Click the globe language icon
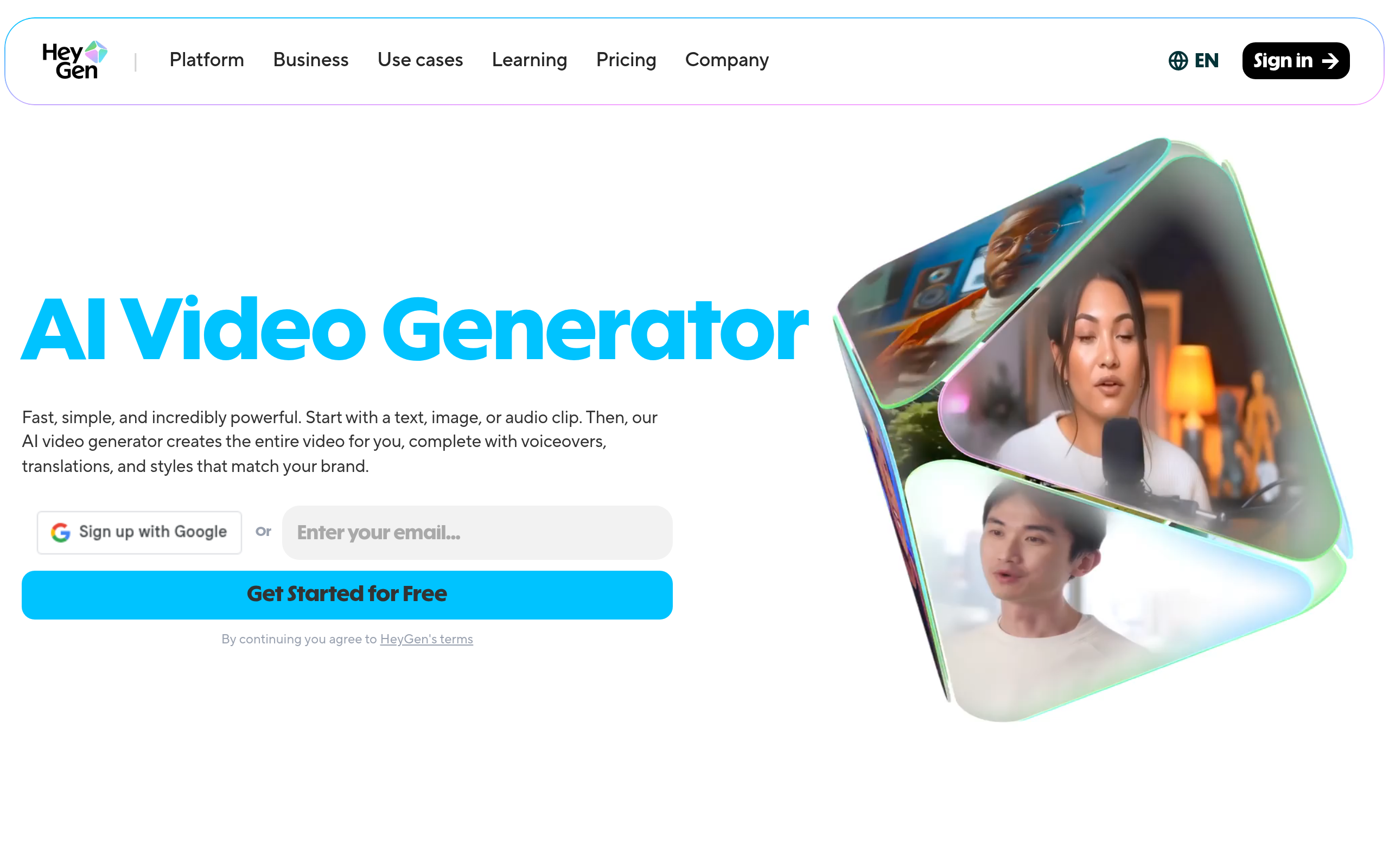Image resolution: width=1389 pixels, height=868 pixels. click(1178, 61)
